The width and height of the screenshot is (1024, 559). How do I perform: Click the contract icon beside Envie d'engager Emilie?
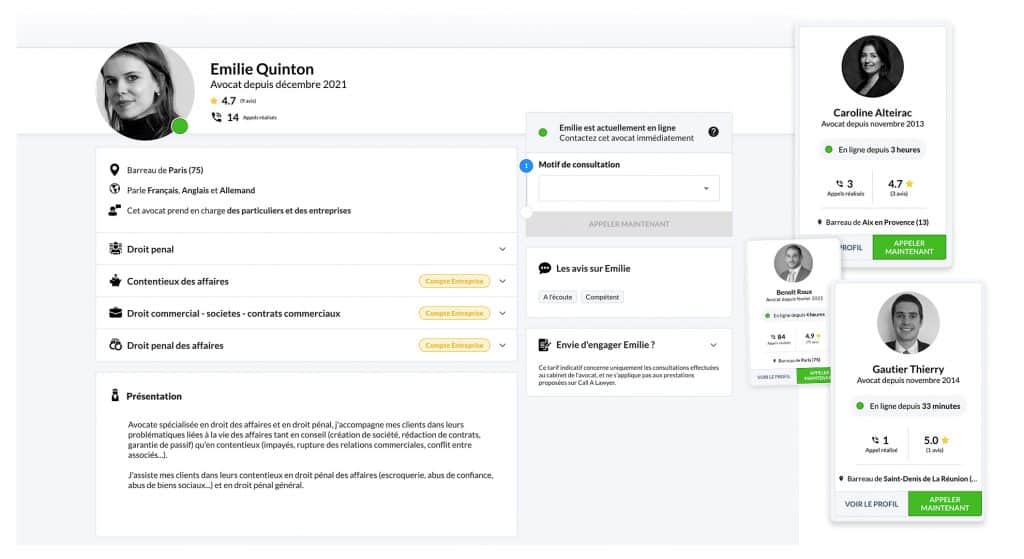click(x=544, y=345)
